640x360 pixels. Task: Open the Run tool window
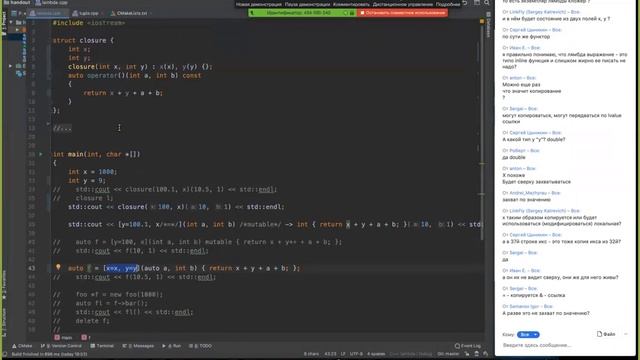coord(171,346)
